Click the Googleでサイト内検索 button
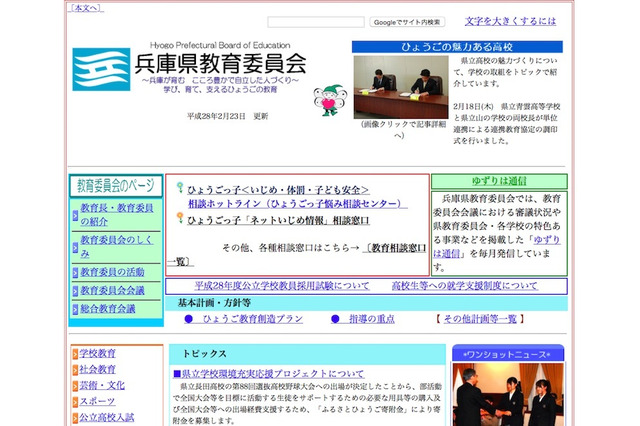Viewport: 640px width, 426px height. click(x=407, y=22)
